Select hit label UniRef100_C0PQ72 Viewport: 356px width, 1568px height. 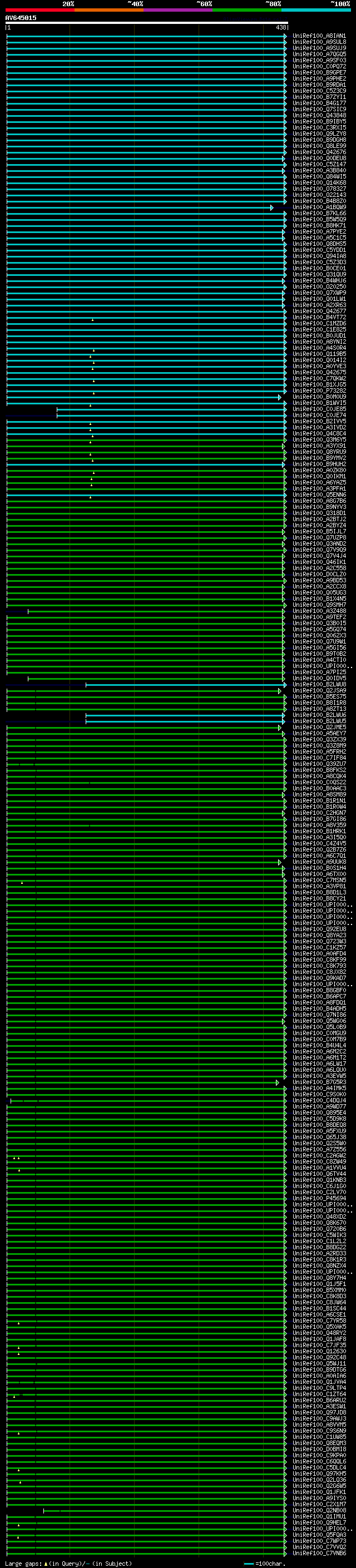tap(319, 66)
